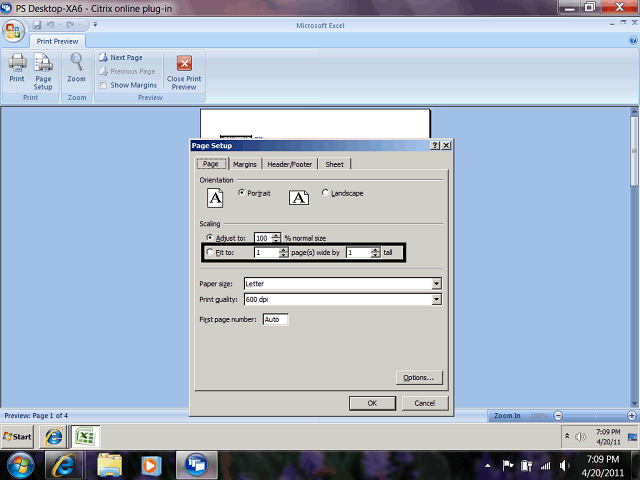The height and width of the screenshot is (480, 640).
Task: Click the Options... button
Action: point(419,378)
